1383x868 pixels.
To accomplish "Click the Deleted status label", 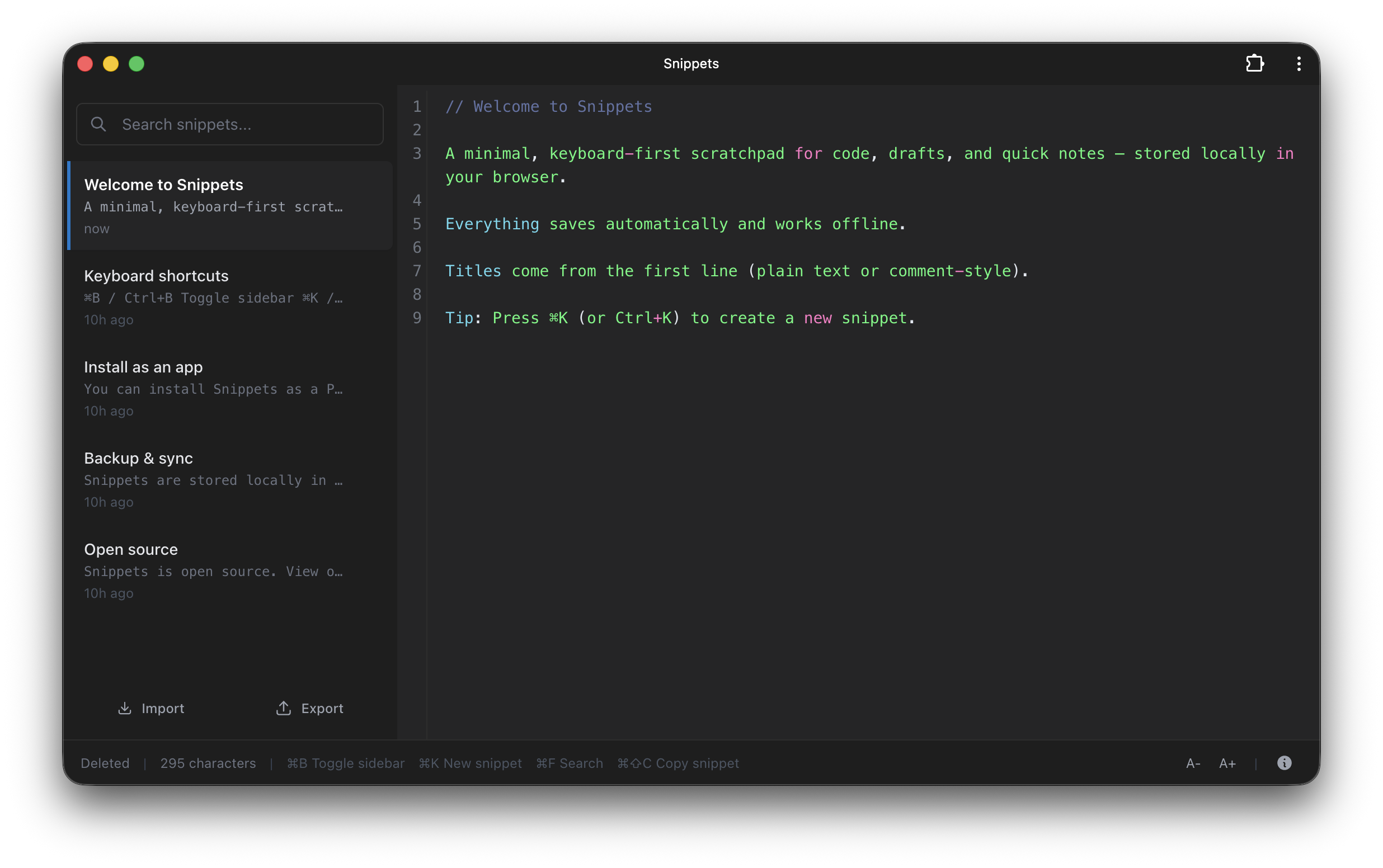I will tap(106, 763).
